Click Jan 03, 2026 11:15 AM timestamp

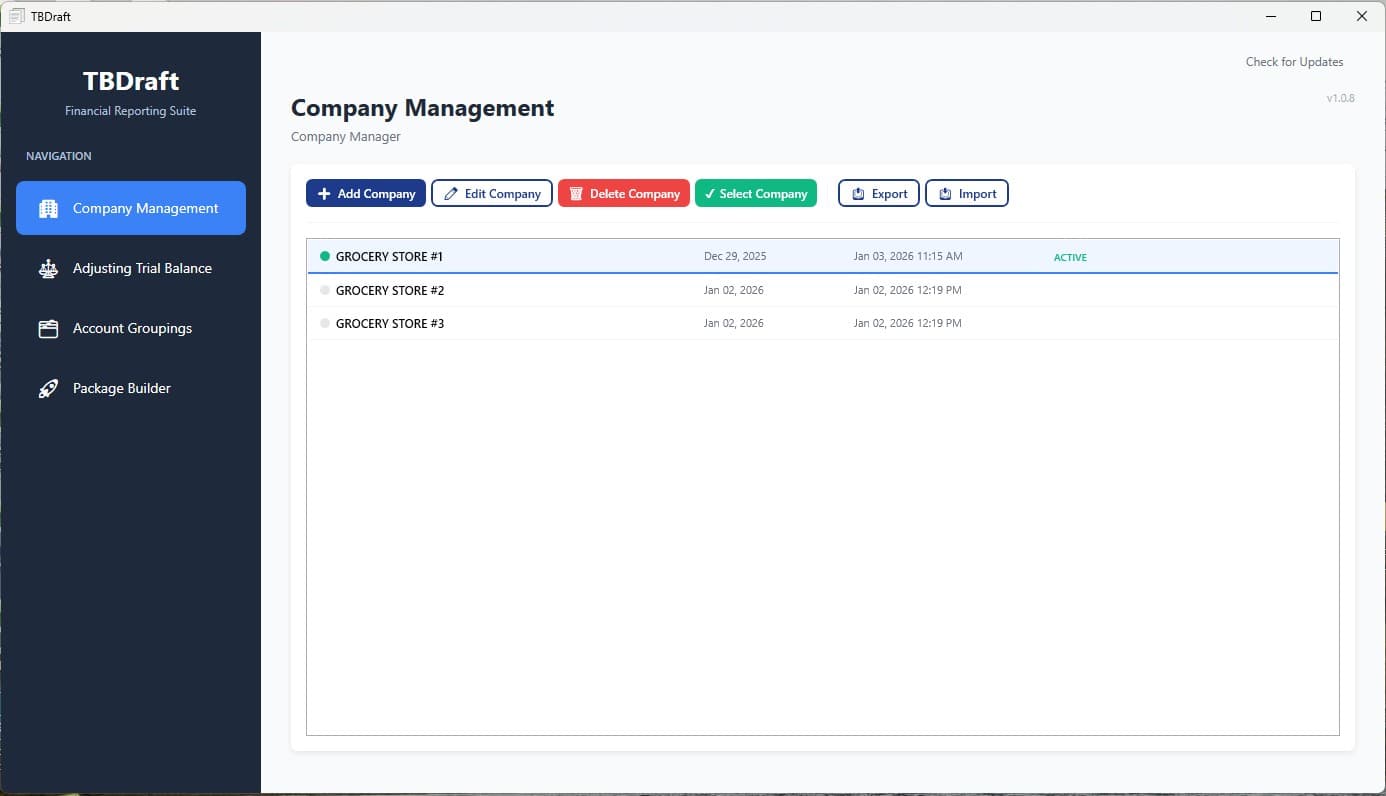pos(908,256)
